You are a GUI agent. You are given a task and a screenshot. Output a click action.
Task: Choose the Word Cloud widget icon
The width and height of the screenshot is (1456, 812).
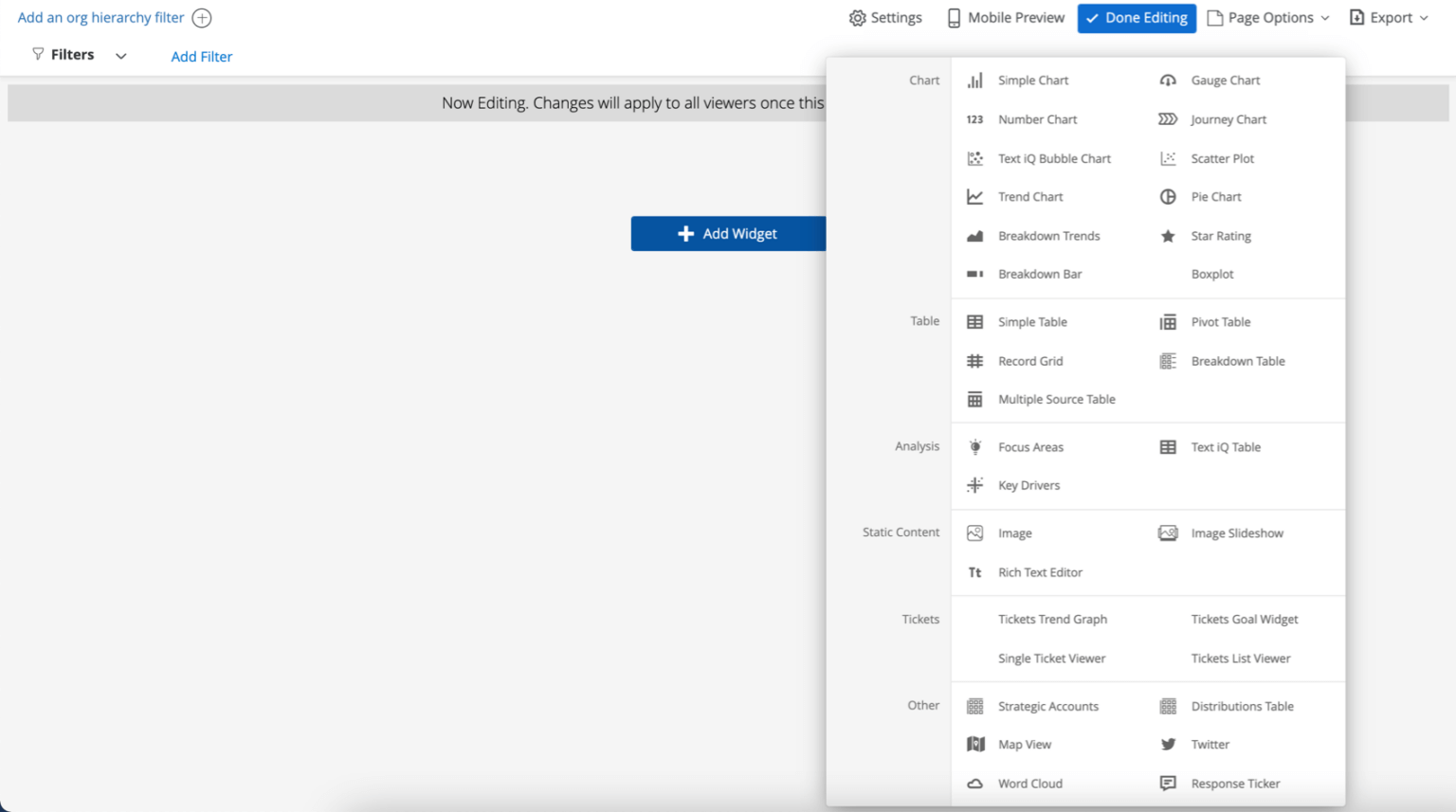point(974,784)
